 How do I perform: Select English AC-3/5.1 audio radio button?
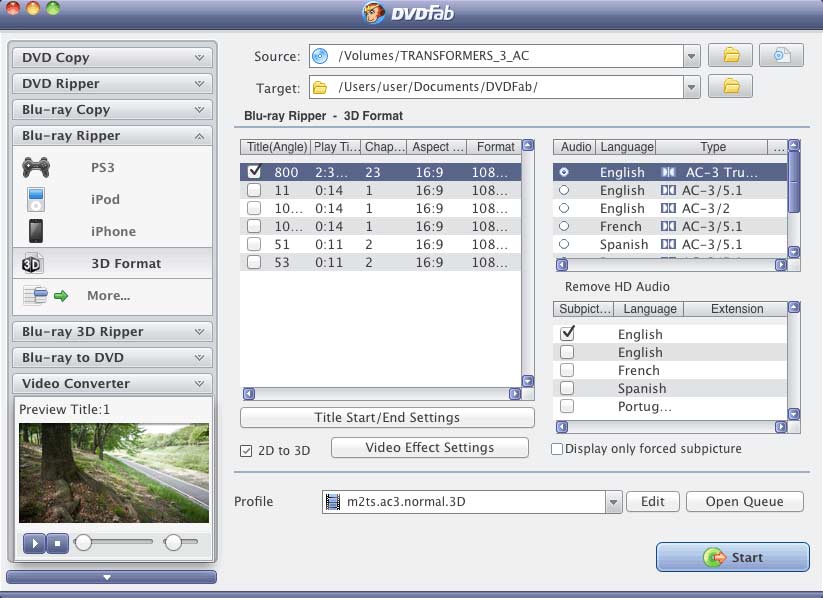pyautogui.click(x=564, y=190)
